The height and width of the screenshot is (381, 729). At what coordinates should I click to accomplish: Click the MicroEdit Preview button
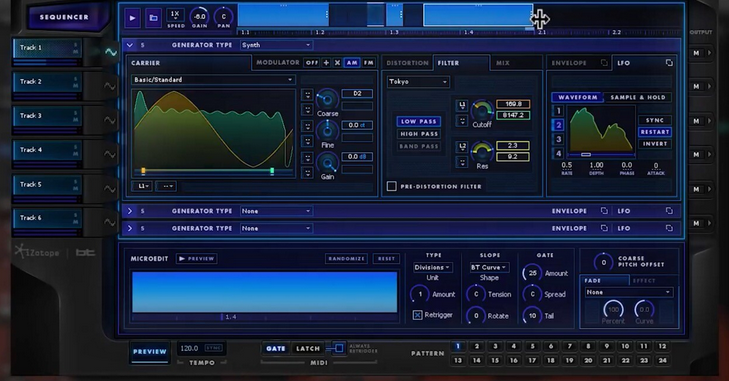(x=197, y=259)
